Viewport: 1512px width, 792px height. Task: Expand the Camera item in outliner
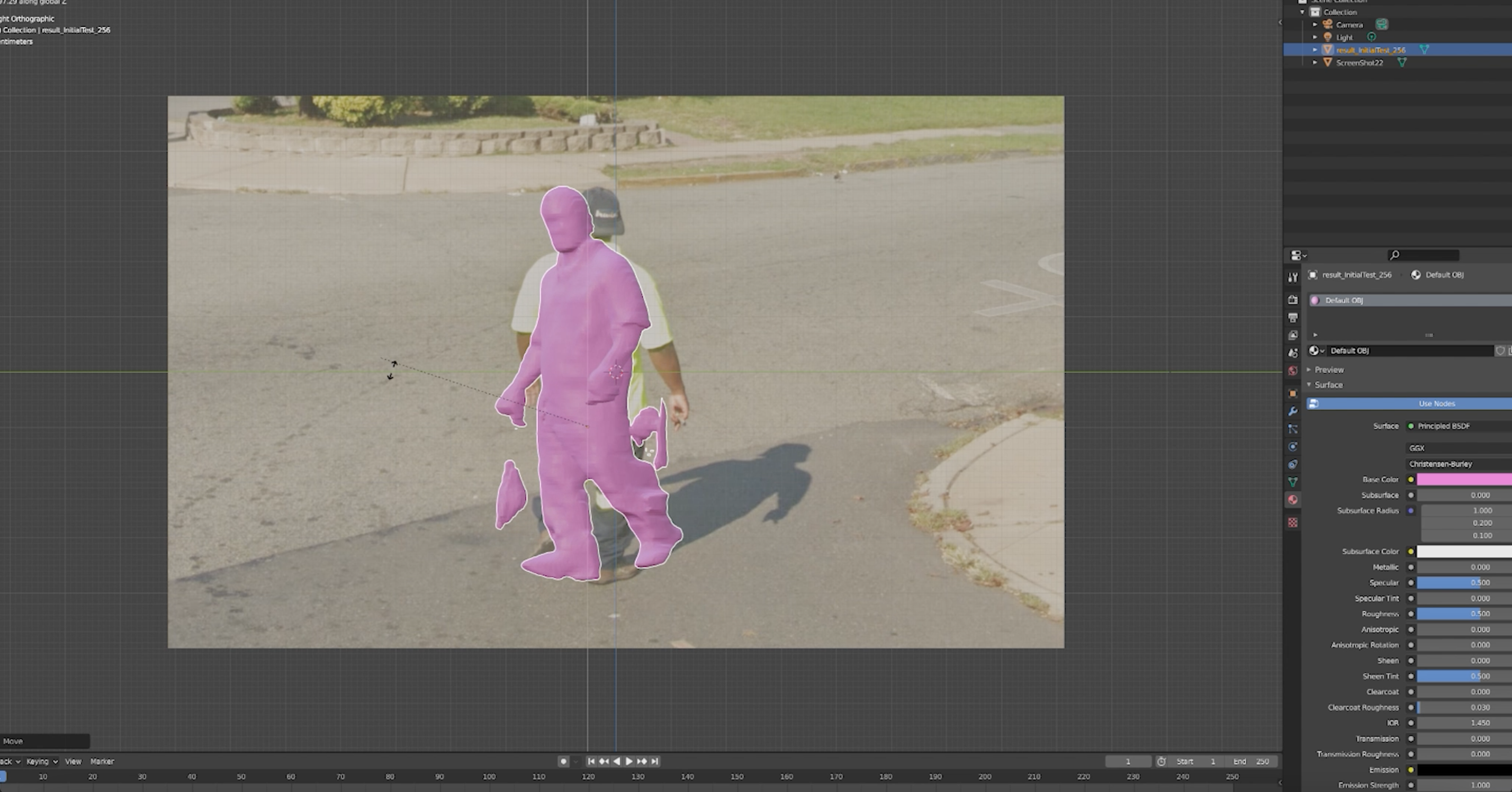(x=1315, y=25)
